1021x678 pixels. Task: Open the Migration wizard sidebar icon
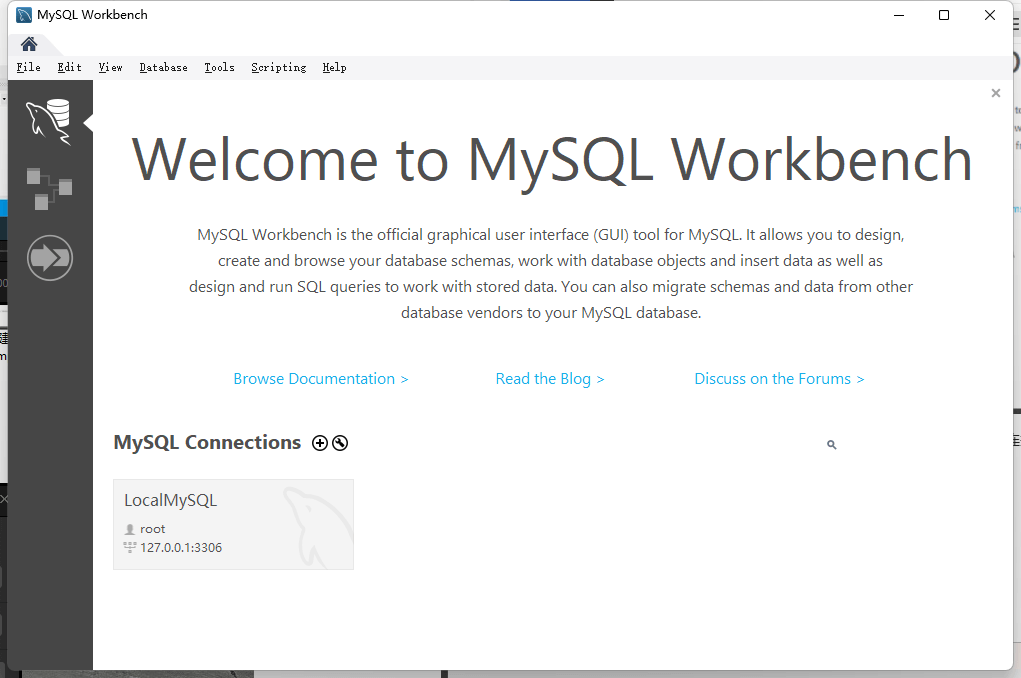pyautogui.click(x=49, y=258)
